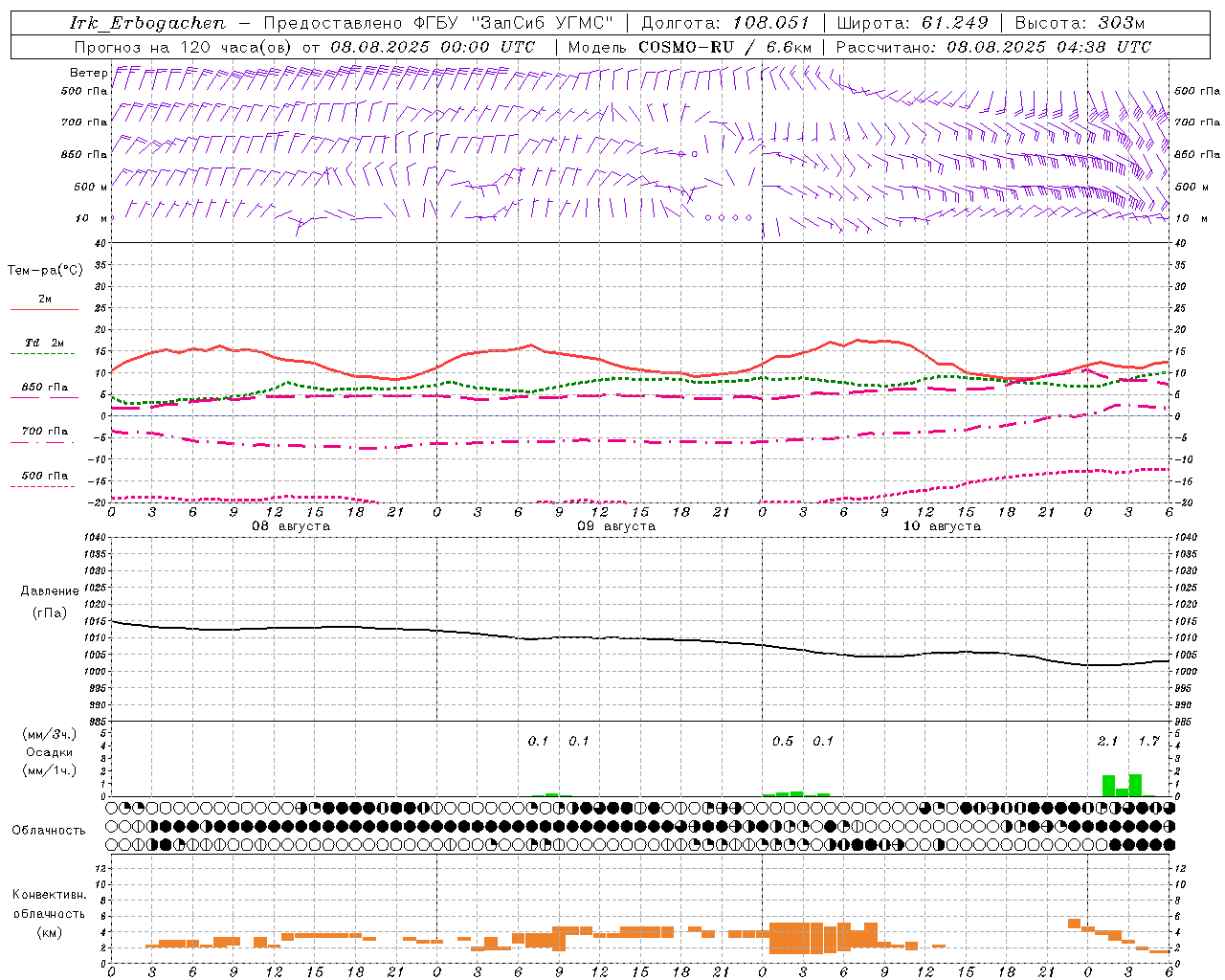The image size is (1225, 980).
Task: Click the Td 2м legend entry
Action: click(x=44, y=343)
